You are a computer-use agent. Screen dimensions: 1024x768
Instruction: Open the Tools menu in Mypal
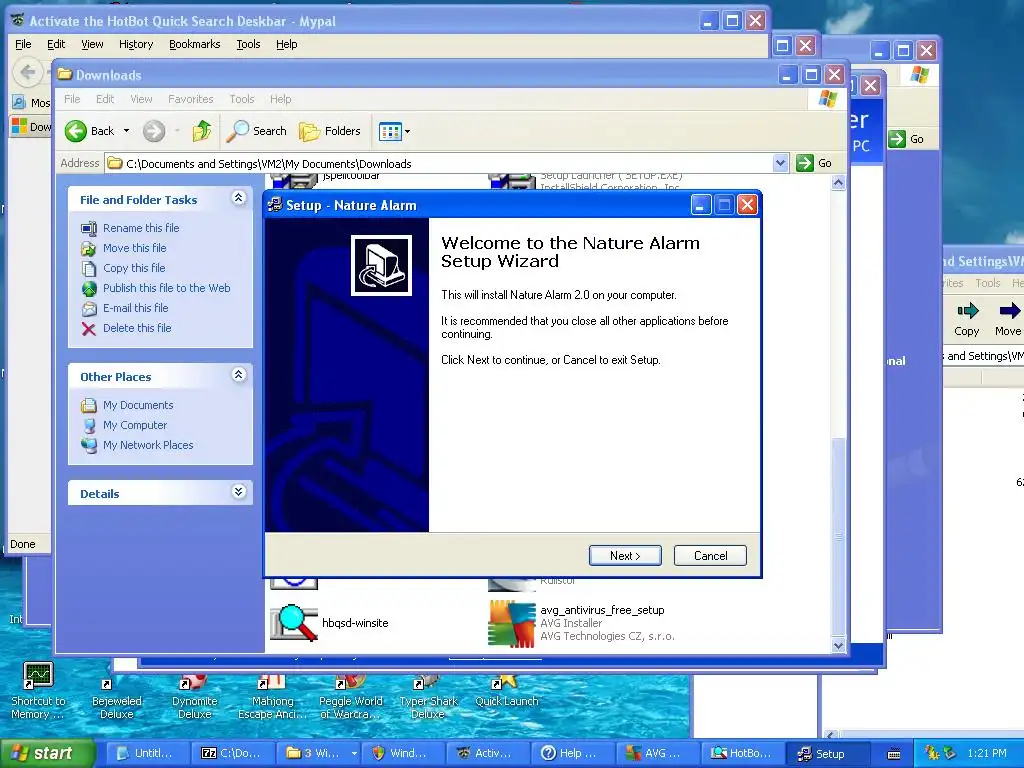(248, 44)
